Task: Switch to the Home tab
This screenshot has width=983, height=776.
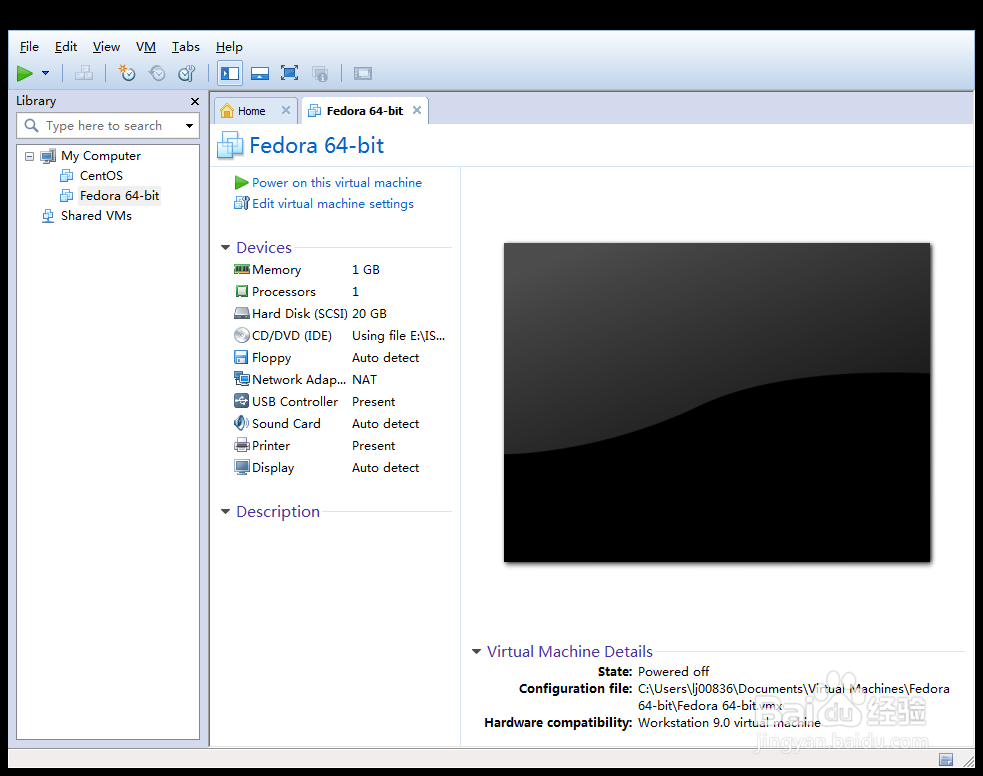Action: click(251, 111)
